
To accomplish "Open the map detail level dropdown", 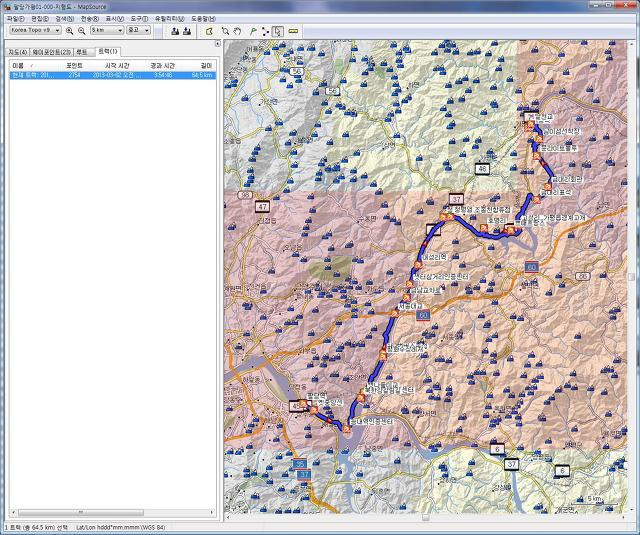I will 138,30.
